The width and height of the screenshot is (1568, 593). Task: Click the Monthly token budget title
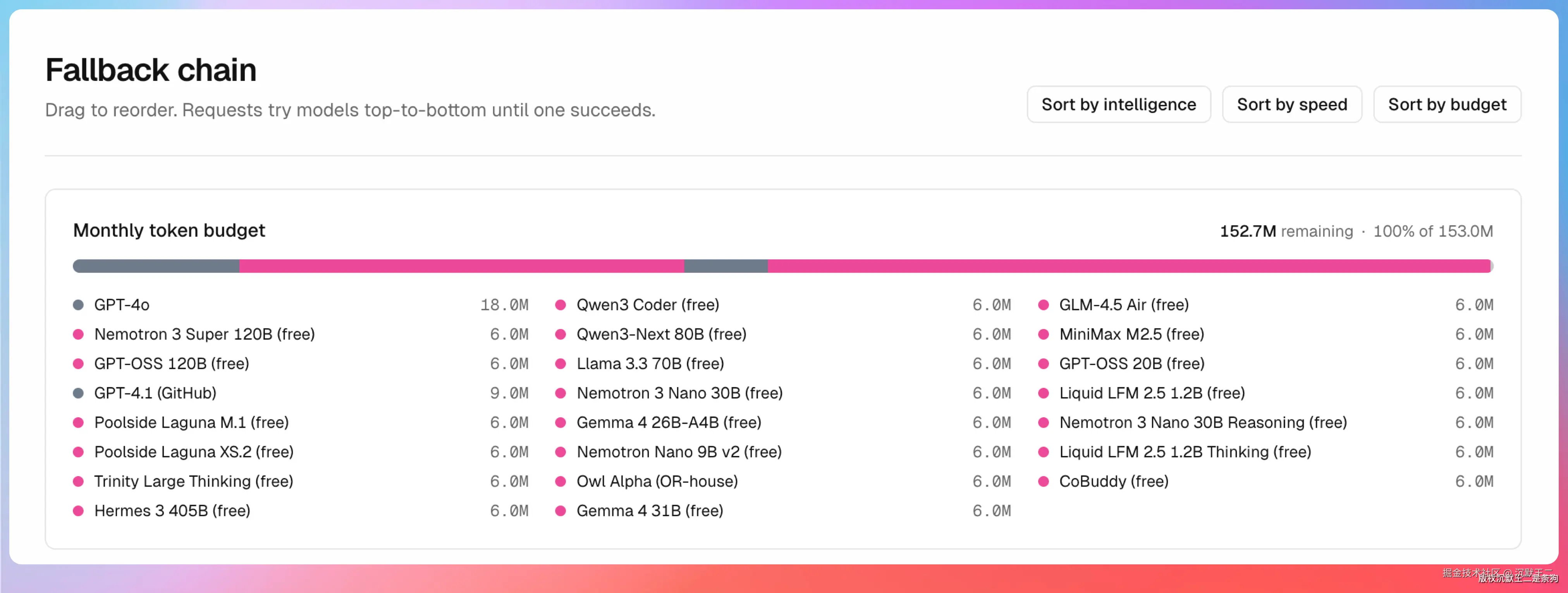[x=169, y=231]
